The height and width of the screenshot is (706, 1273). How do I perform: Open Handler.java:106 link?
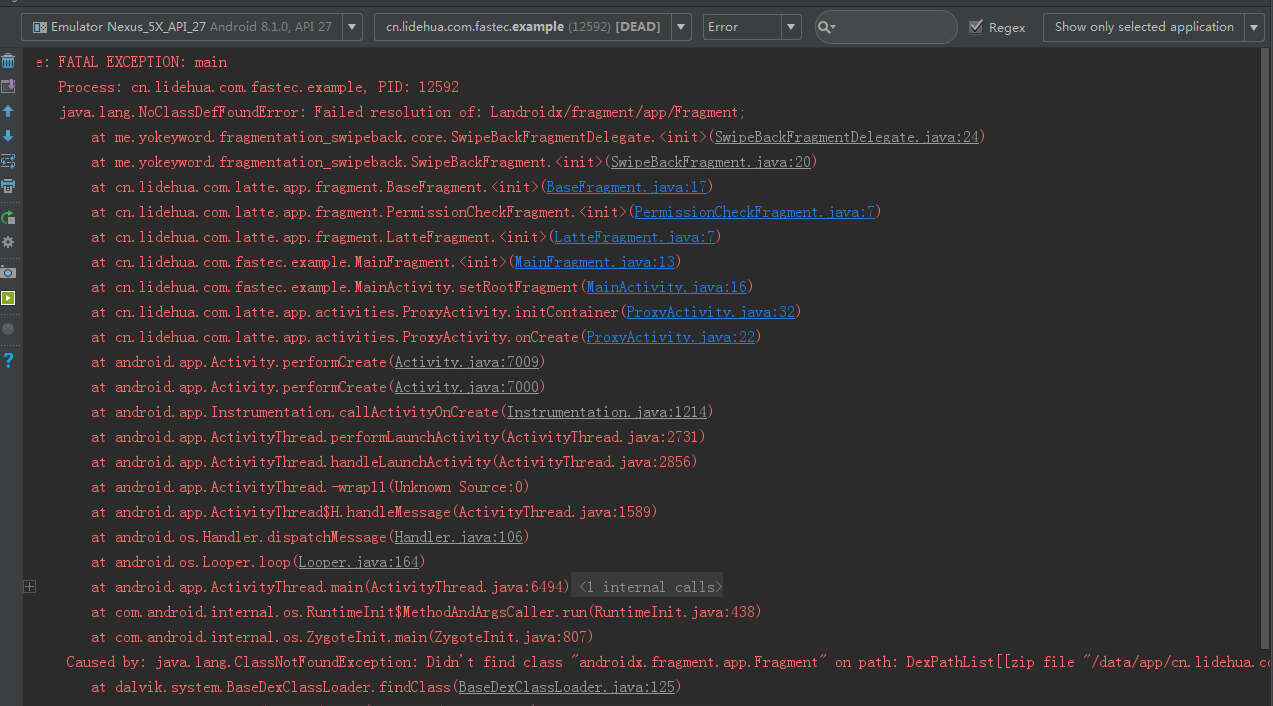click(457, 537)
